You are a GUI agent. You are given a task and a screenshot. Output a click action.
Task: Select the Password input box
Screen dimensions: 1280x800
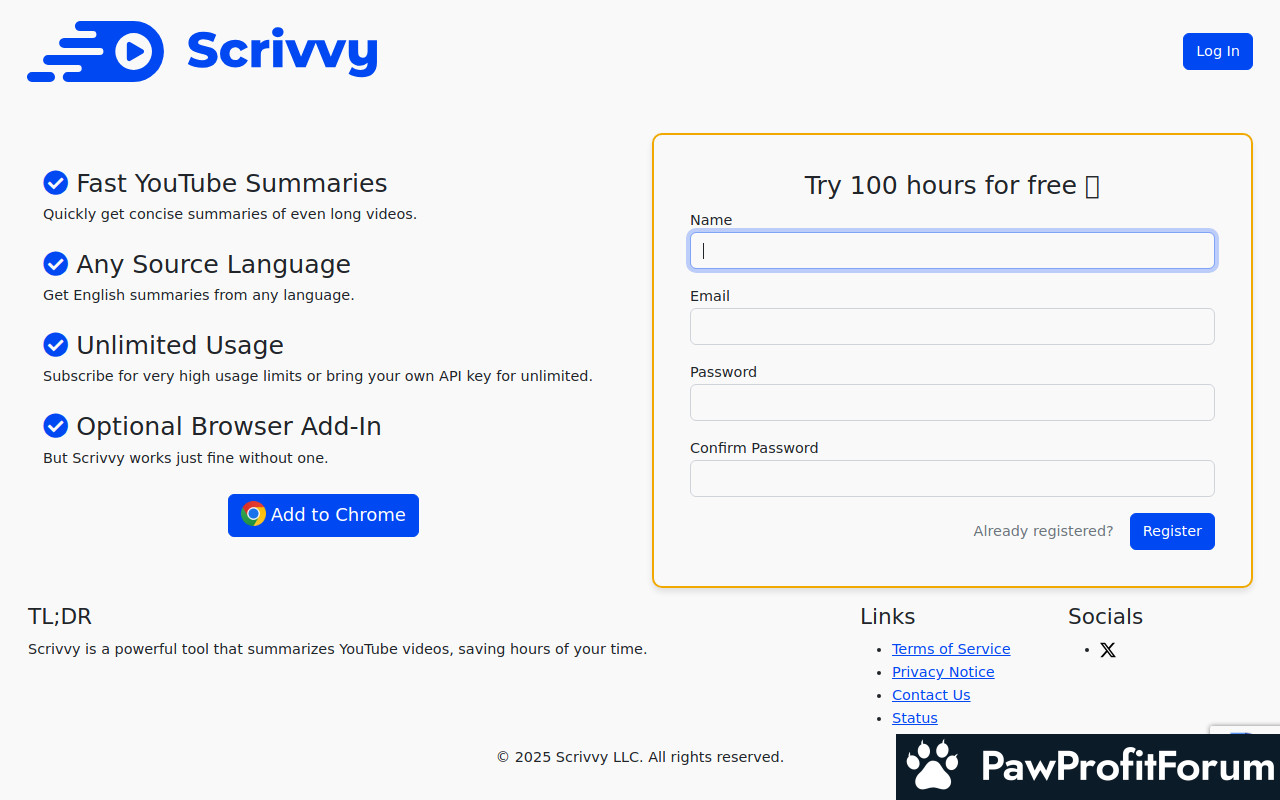click(x=952, y=403)
